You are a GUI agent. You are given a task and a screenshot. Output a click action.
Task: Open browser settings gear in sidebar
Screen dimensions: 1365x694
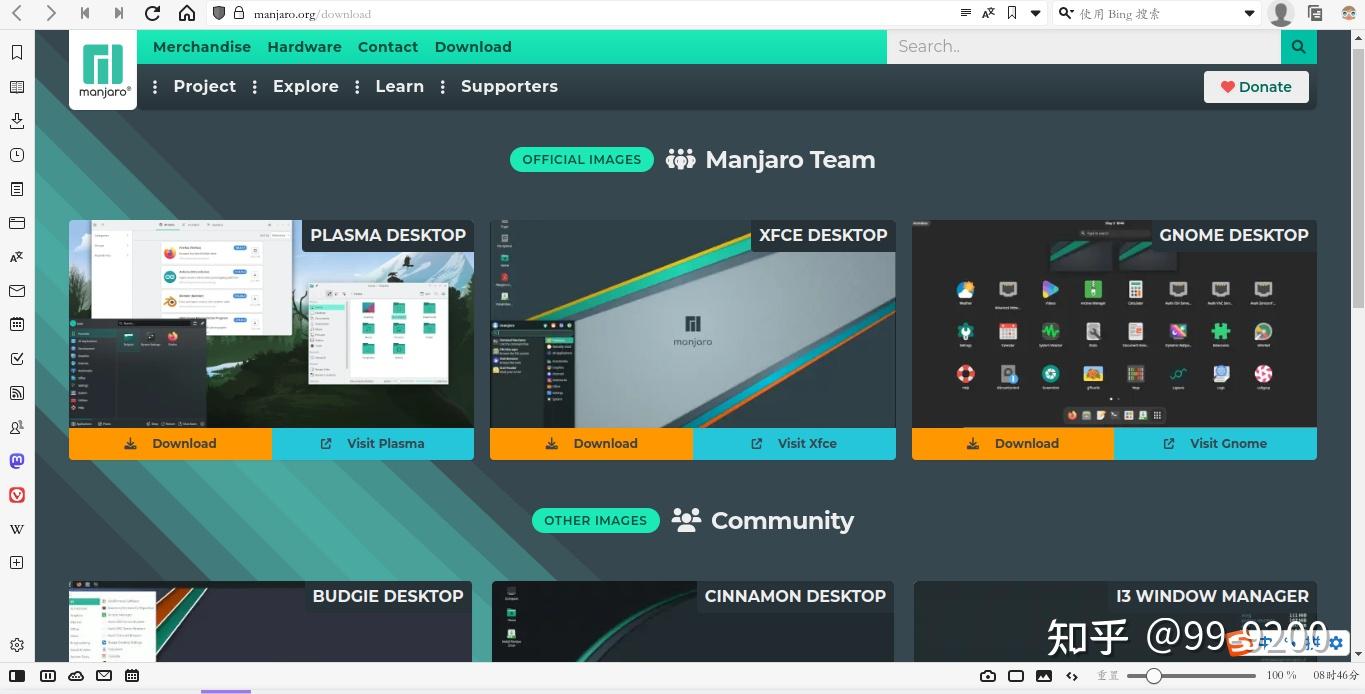pos(17,645)
